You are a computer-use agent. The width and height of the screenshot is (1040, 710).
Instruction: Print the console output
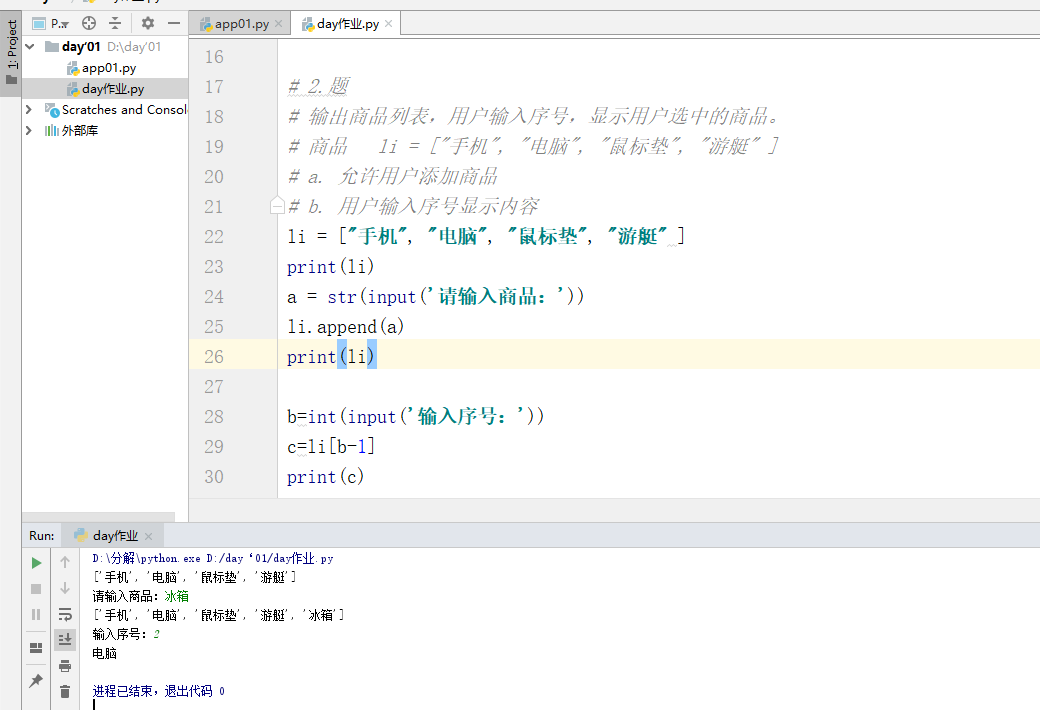(64, 664)
